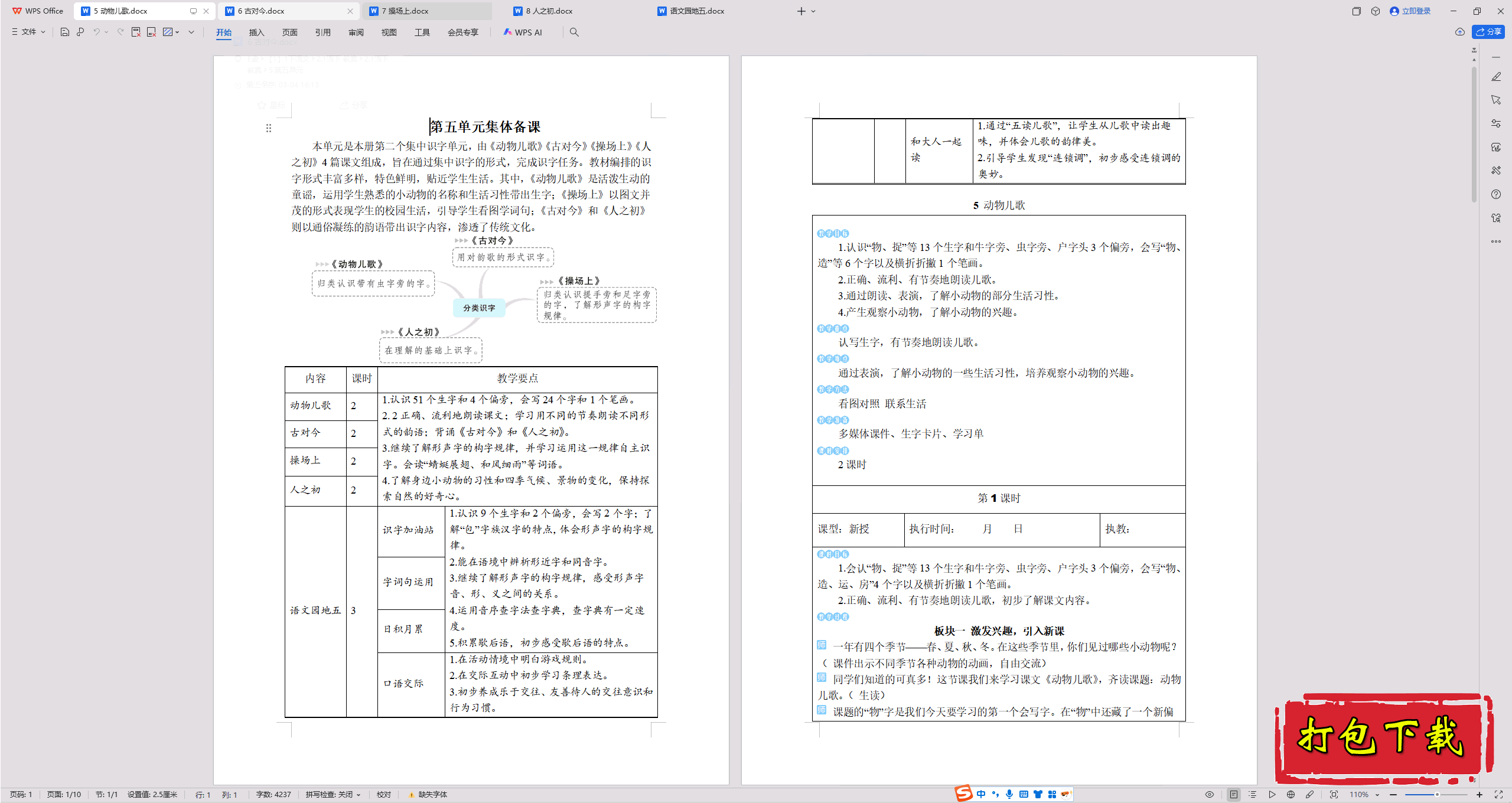The height and width of the screenshot is (803, 1512).
Task: Open WPS AI assistant
Action: pyautogui.click(x=523, y=32)
